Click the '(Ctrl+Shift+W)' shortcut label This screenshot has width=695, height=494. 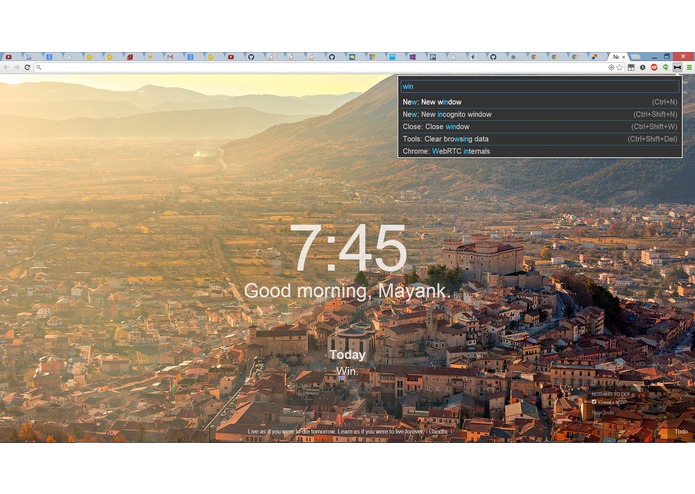[x=654, y=127]
